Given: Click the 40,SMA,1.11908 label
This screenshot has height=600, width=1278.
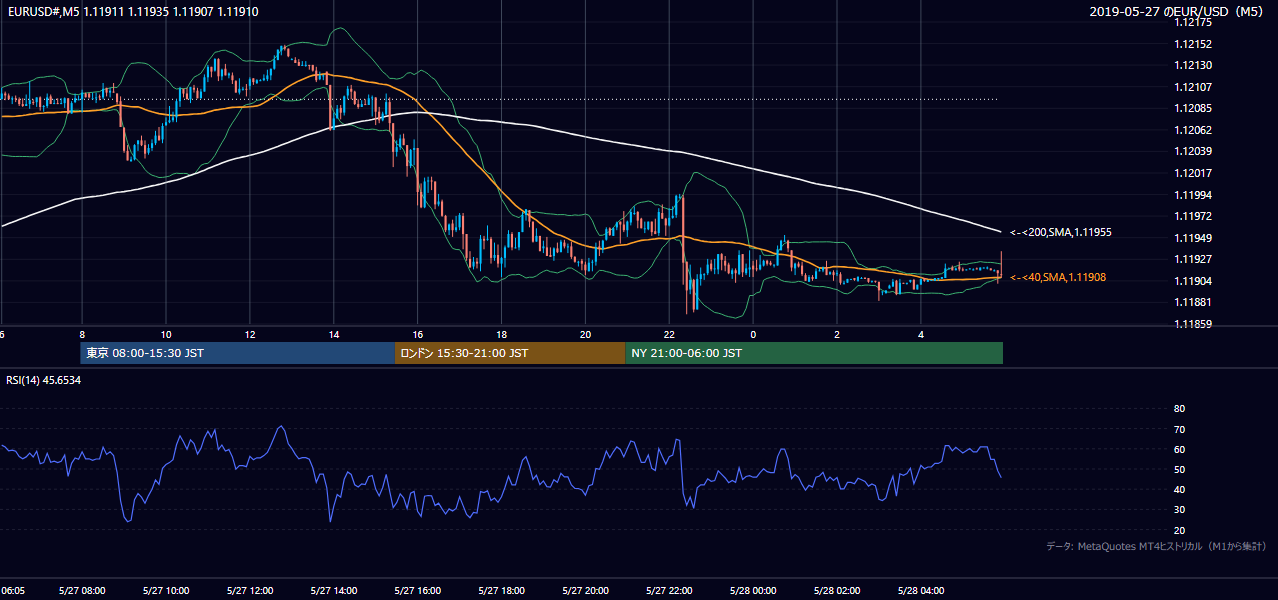Looking at the screenshot, I should (x=1058, y=277).
